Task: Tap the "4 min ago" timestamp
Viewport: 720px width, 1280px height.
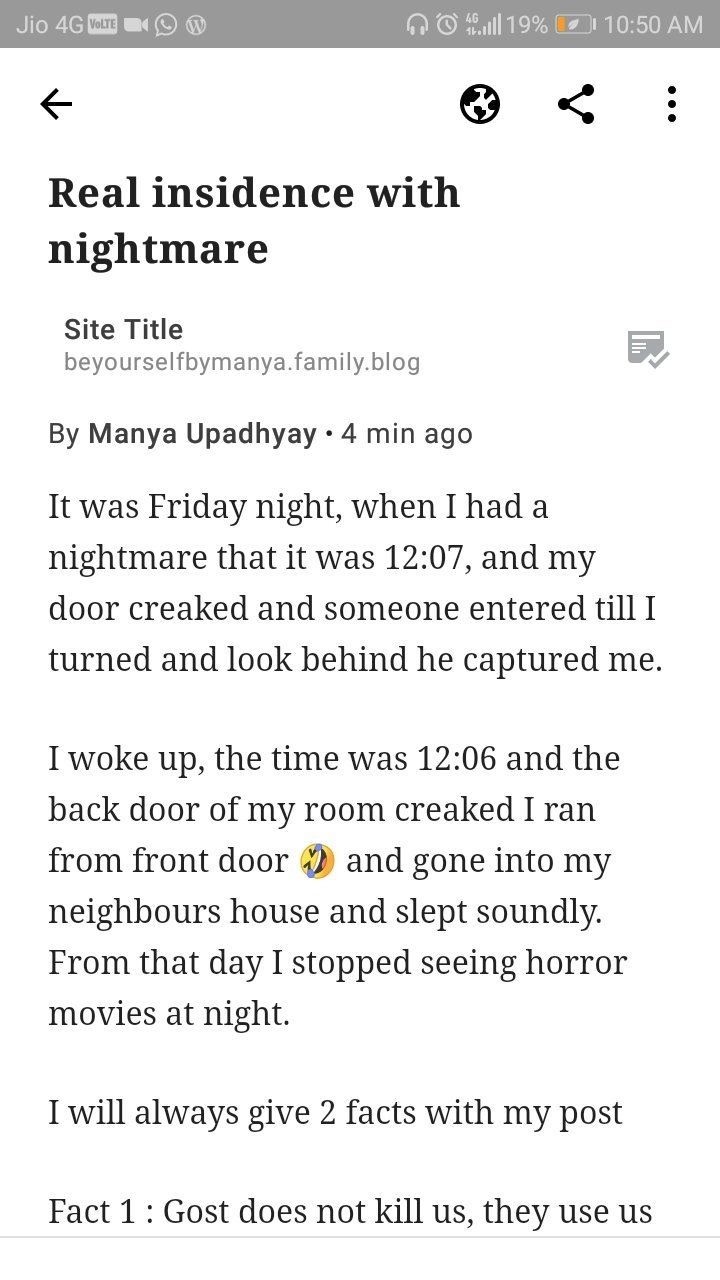Action: click(x=406, y=434)
